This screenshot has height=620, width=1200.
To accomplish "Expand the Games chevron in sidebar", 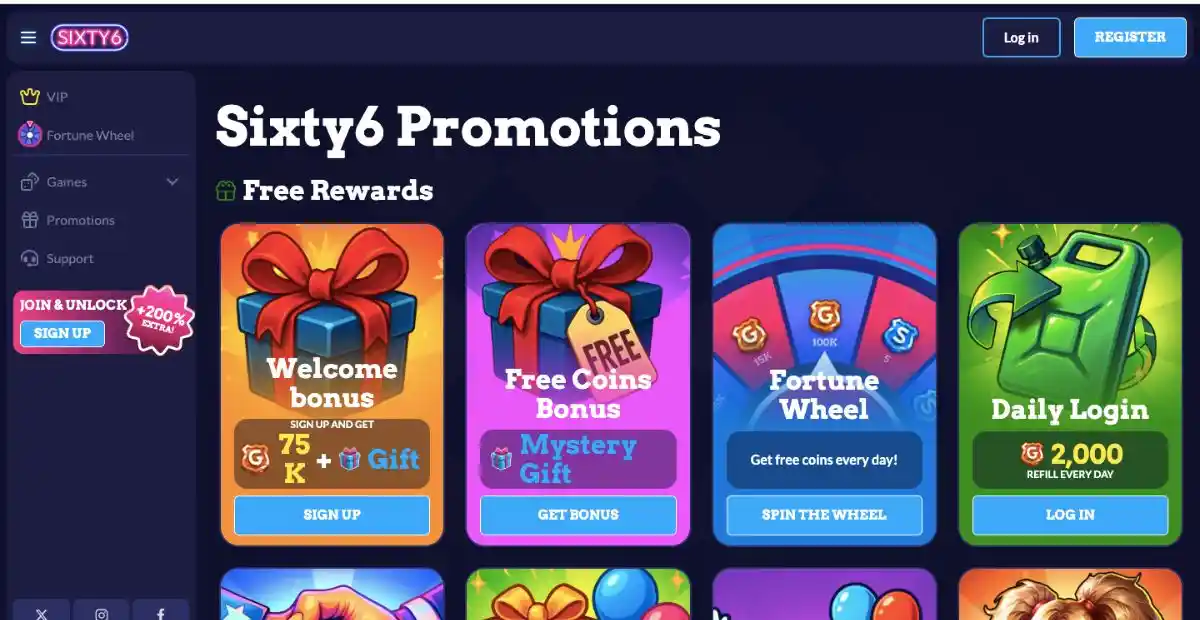I will pos(172,182).
